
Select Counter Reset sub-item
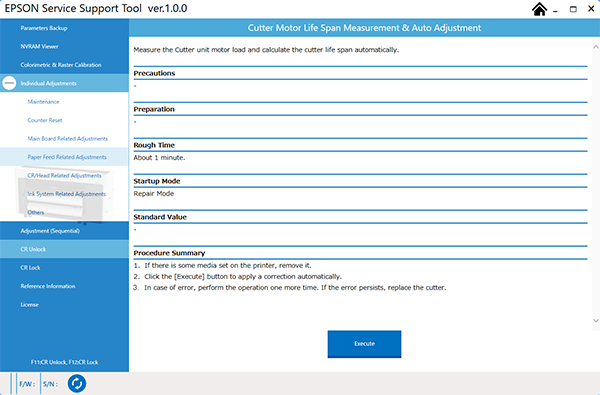(64, 120)
